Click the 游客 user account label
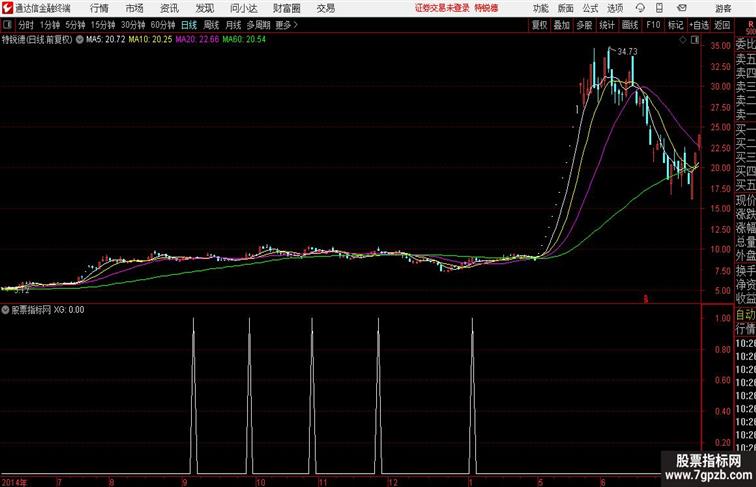 (723, 8)
